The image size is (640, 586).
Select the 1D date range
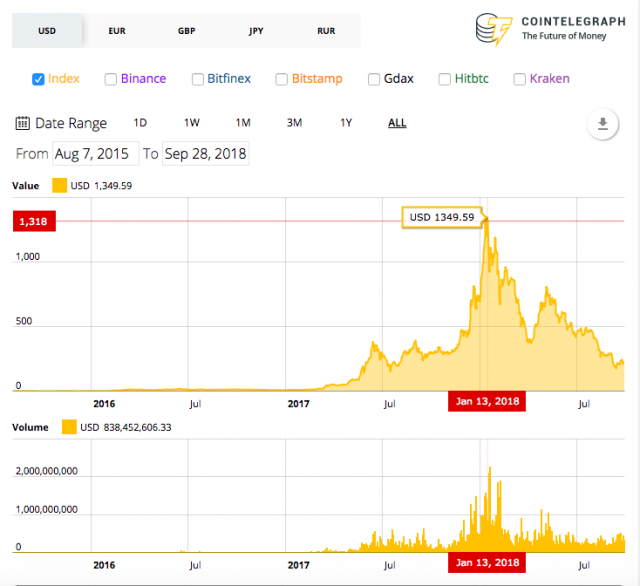pos(140,123)
